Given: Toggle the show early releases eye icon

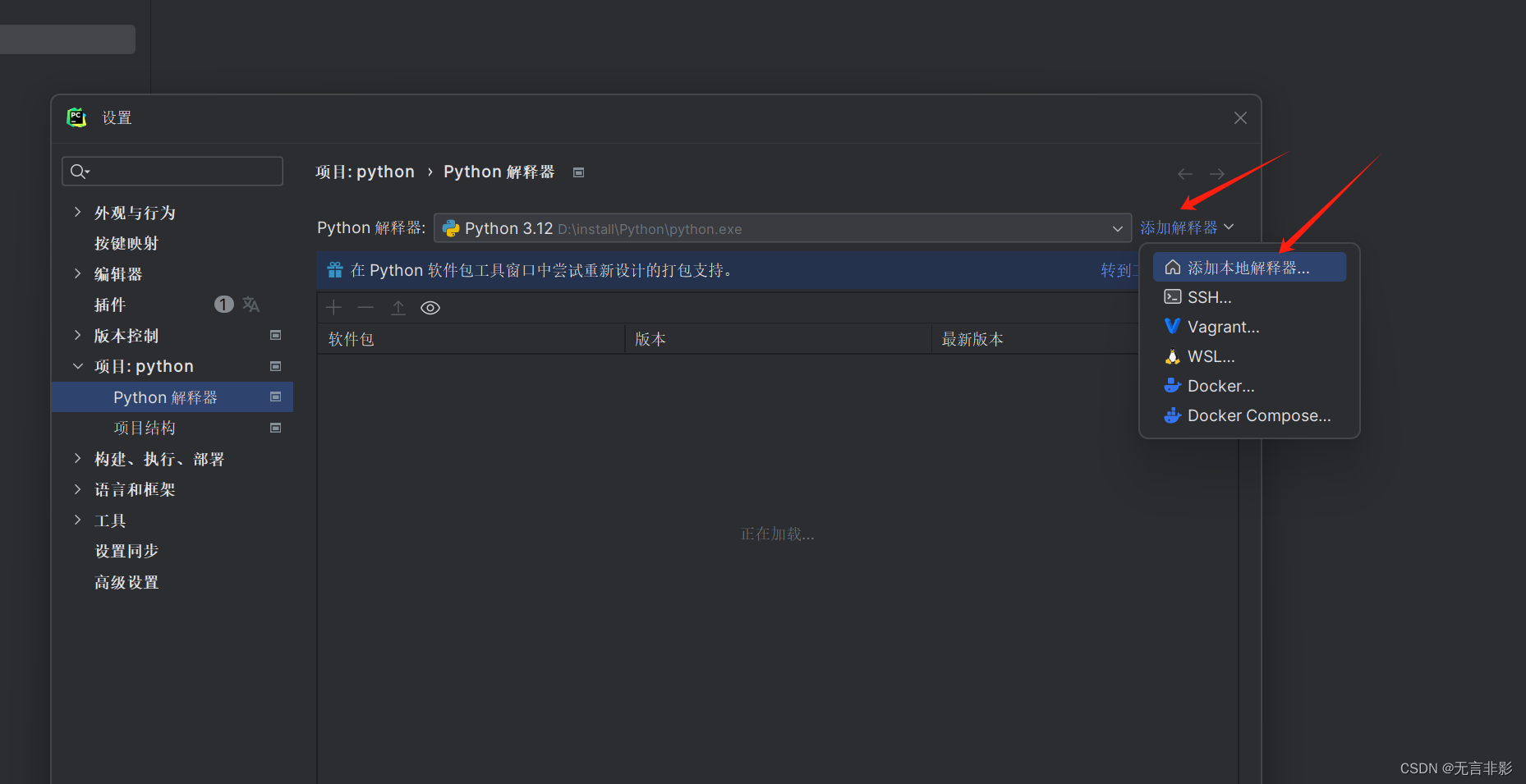Looking at the screenshot, I should click(x=430, y=308).
